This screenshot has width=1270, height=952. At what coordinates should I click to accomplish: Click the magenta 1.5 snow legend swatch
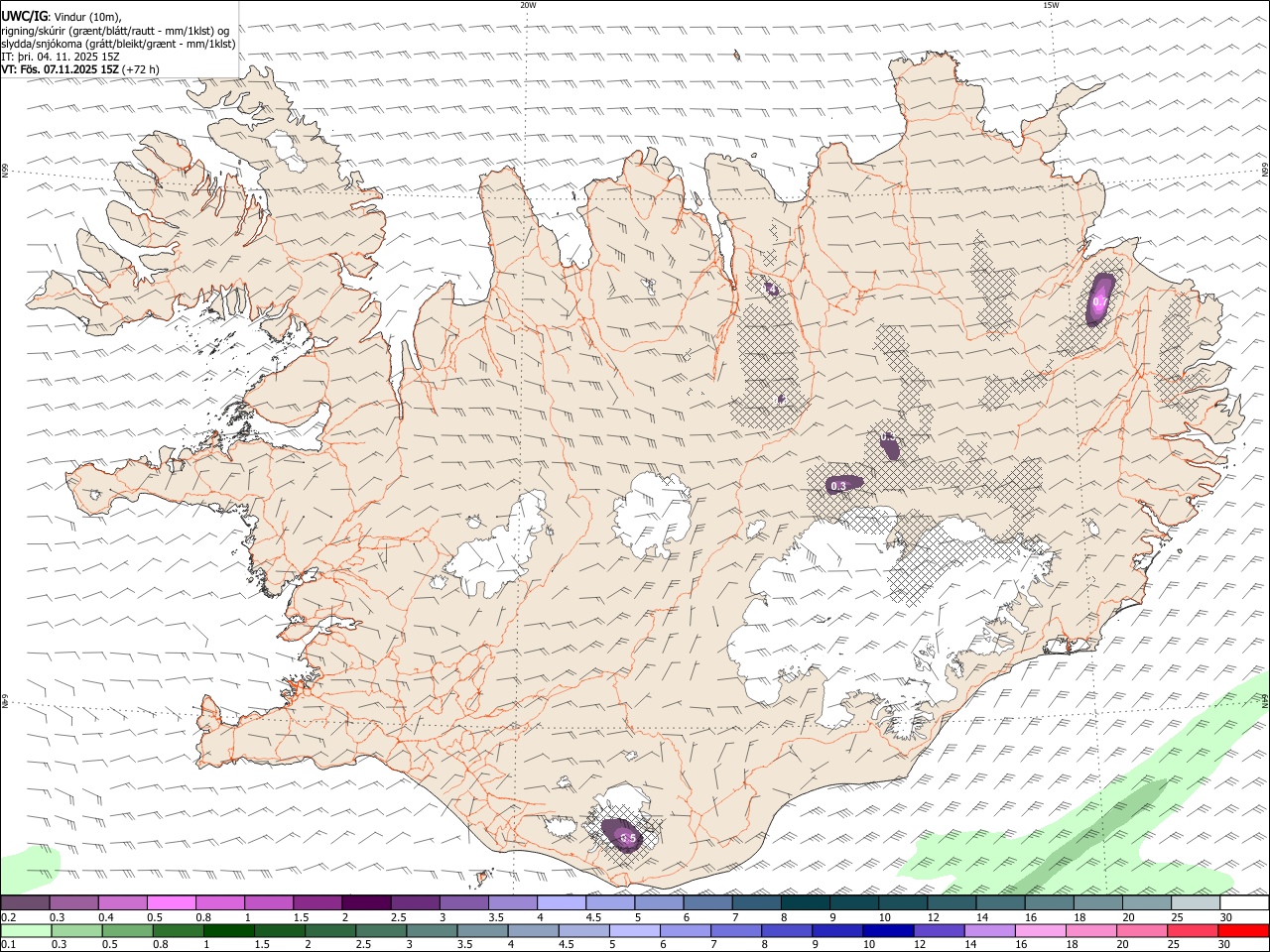point(317,903)
